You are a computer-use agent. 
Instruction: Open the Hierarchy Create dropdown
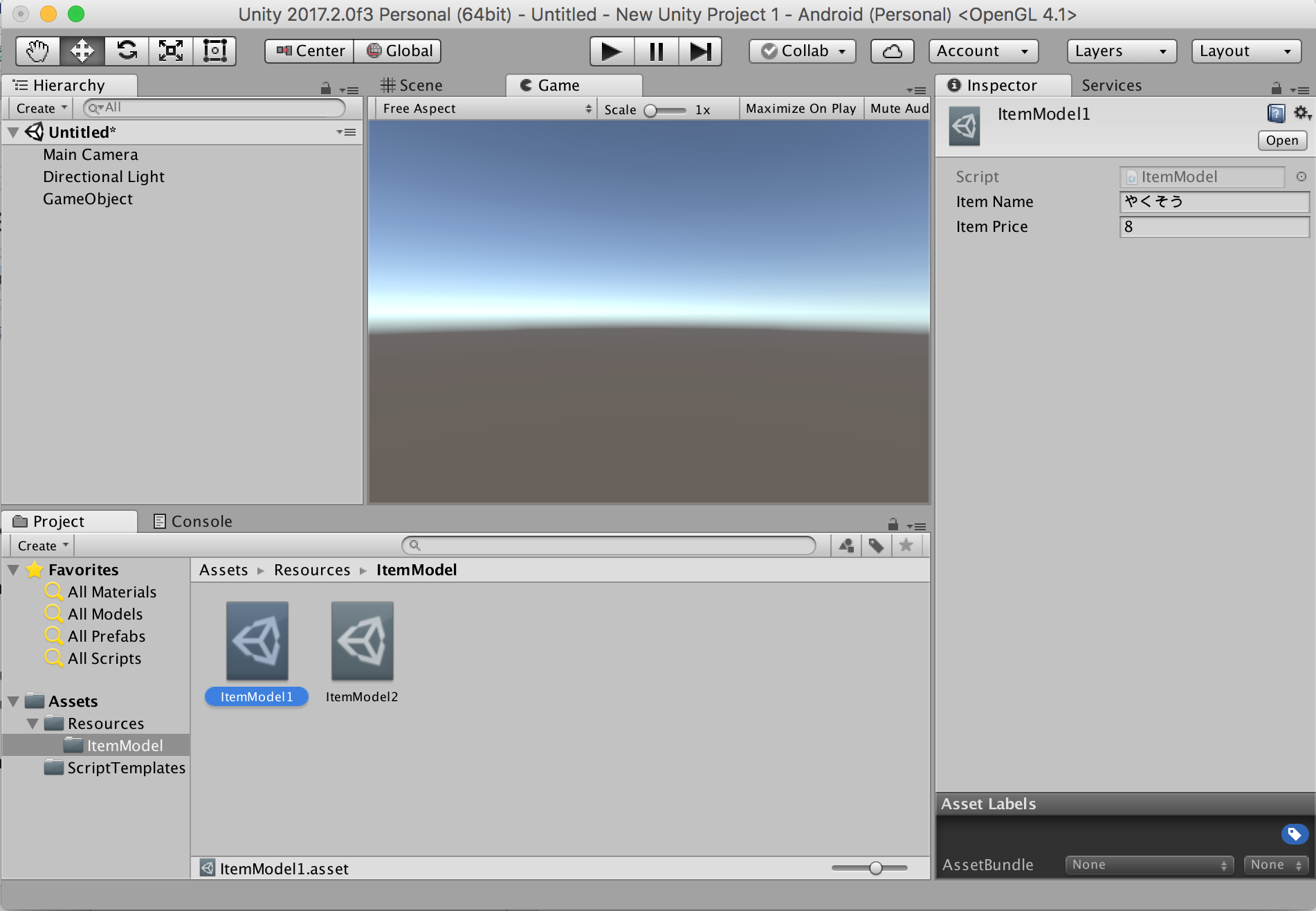coord(42,108)
